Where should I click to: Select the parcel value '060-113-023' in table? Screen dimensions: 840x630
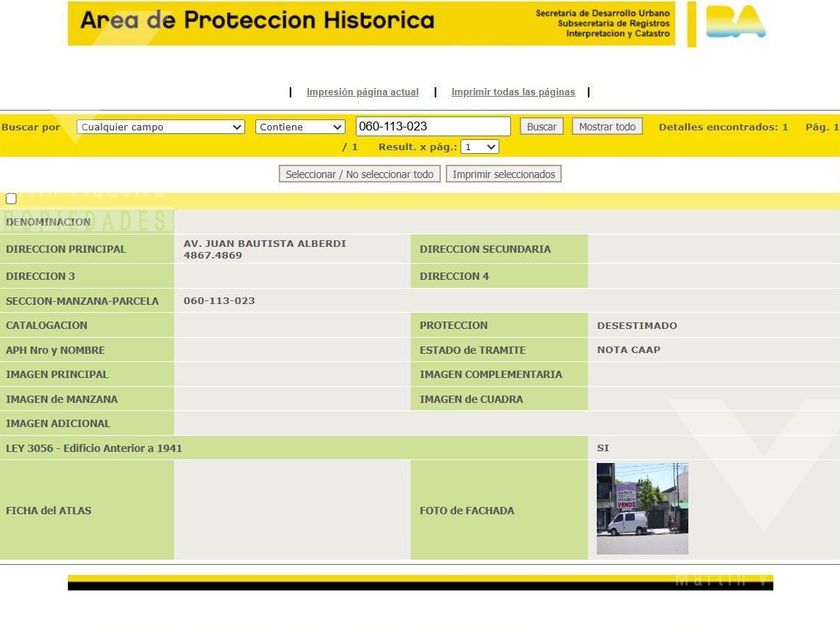(x=219, y=301)
